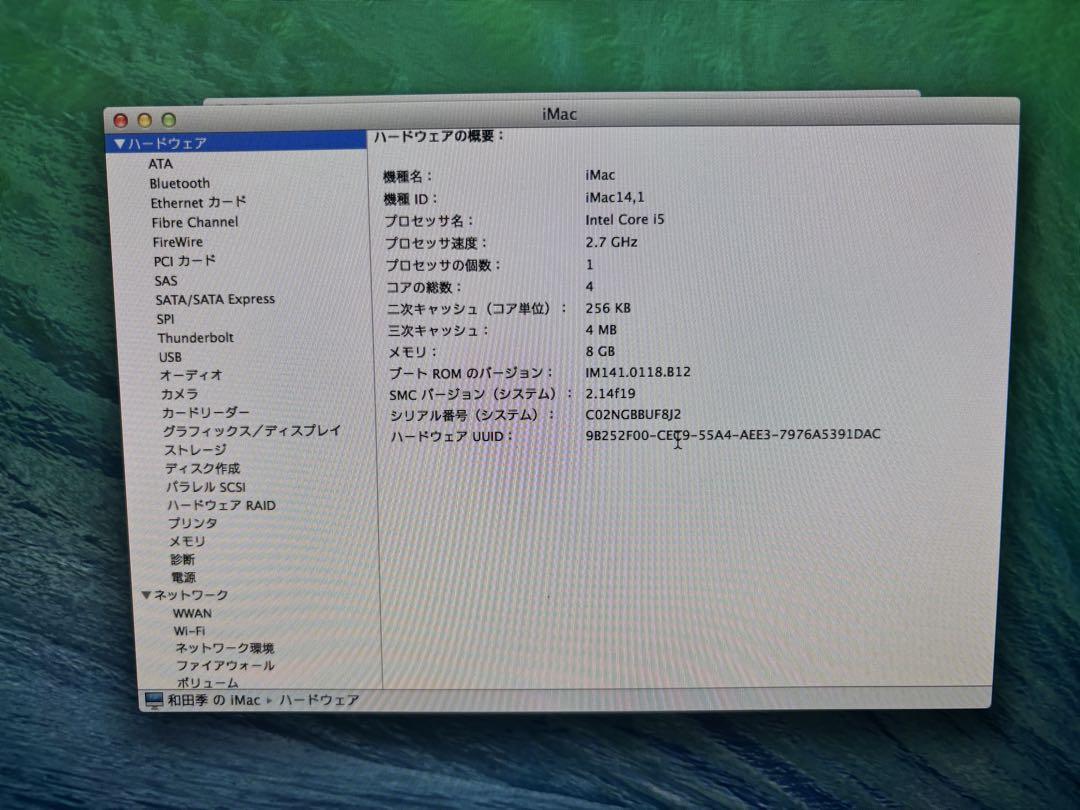The image size is (1080, 810).
Task: Collapse the ハードウェア section triangle
Action: tap(119, 144)
